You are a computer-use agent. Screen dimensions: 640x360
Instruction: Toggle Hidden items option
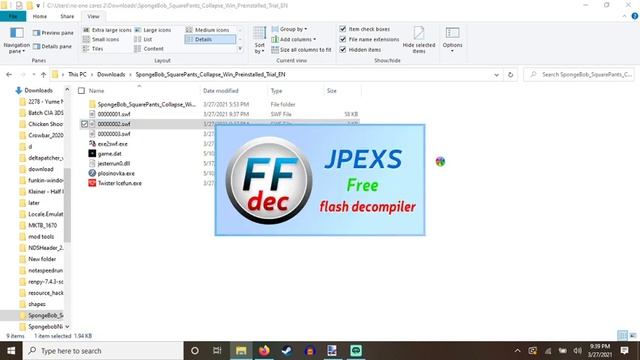360,50
